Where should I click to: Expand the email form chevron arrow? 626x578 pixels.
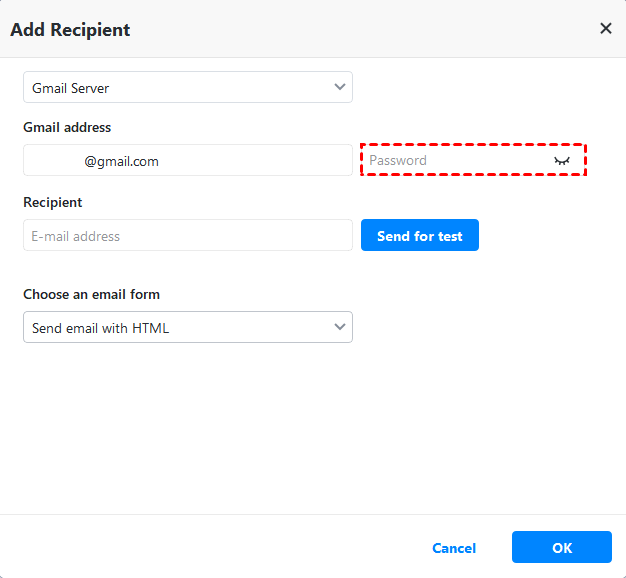[340, 327]
